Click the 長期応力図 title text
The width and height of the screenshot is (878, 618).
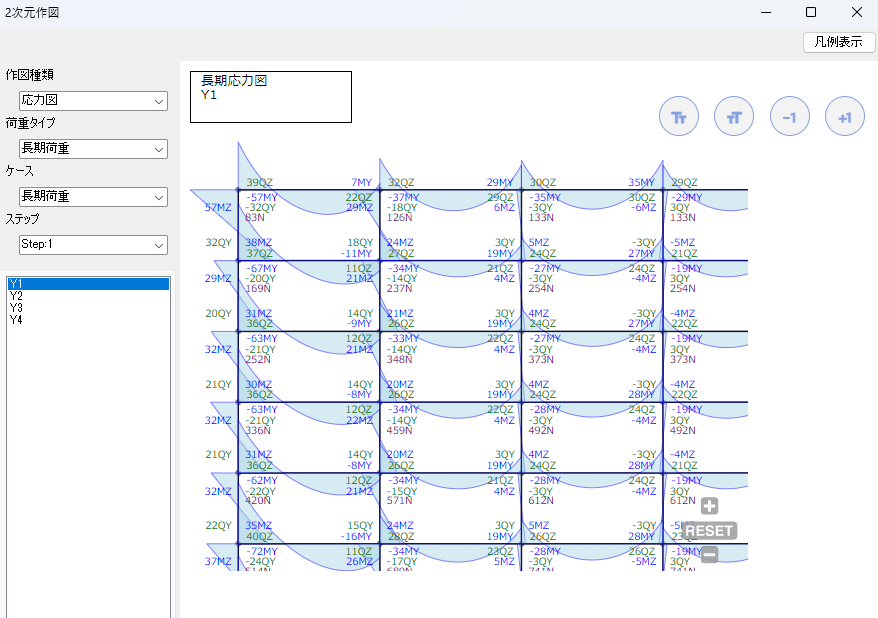tap(234, 81)
